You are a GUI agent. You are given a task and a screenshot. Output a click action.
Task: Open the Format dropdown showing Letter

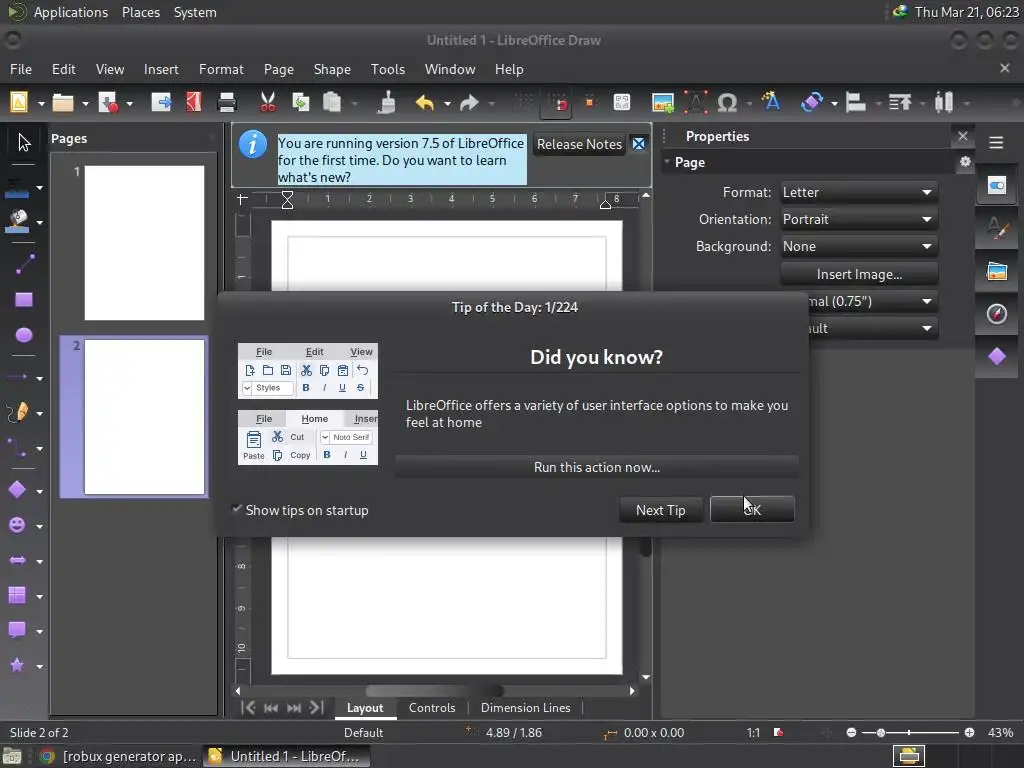[x=859, y=192]
